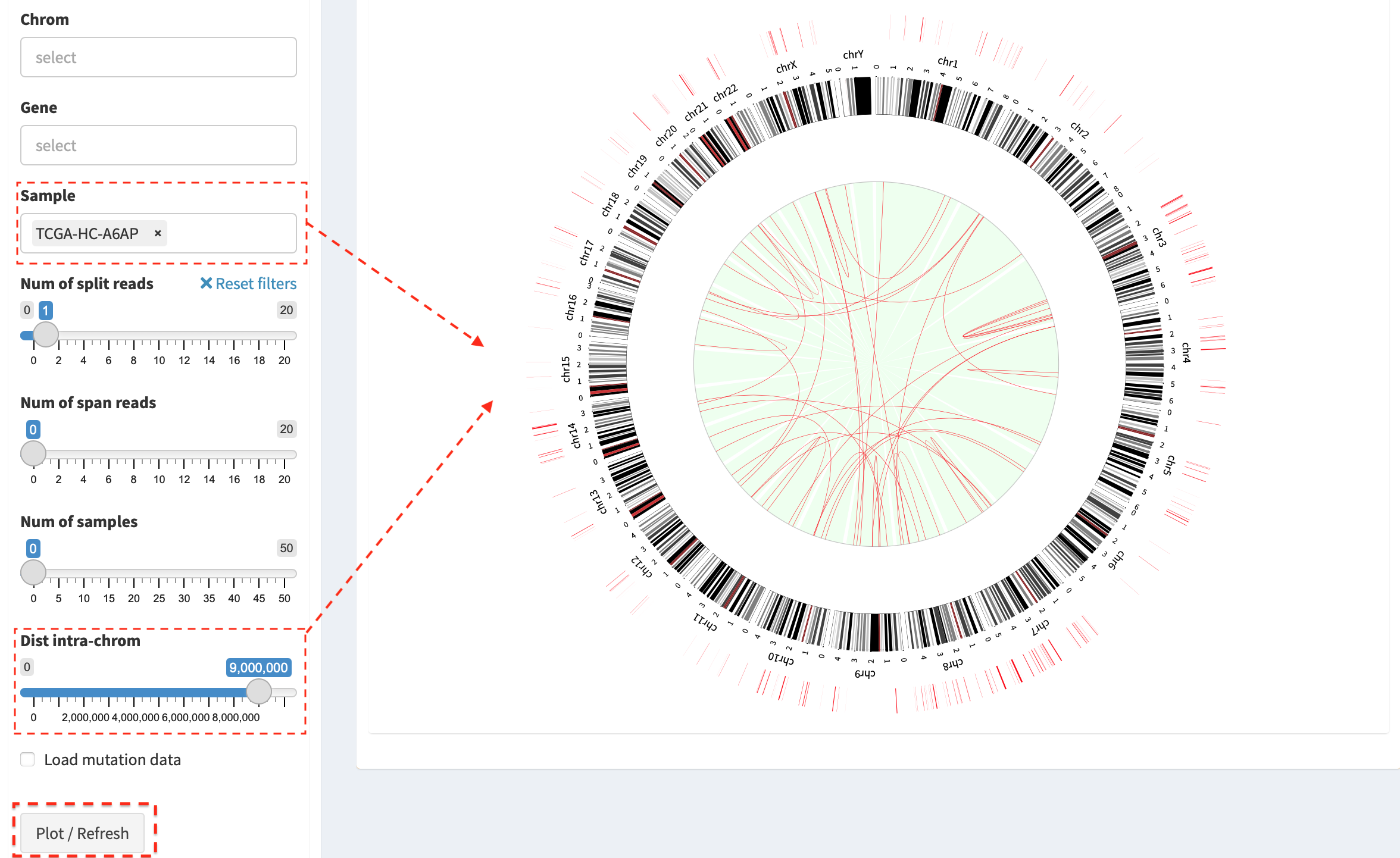Click the Reset filters X icon
Viewport: 1400px width, 858px height.
[206, 283]
